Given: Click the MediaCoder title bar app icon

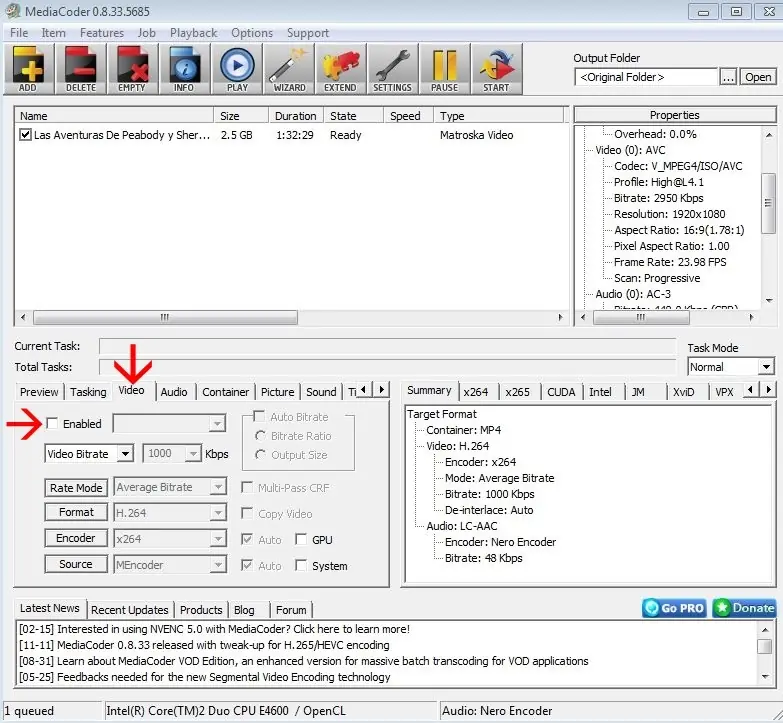Looking at the screenshot, I should 12,11.
